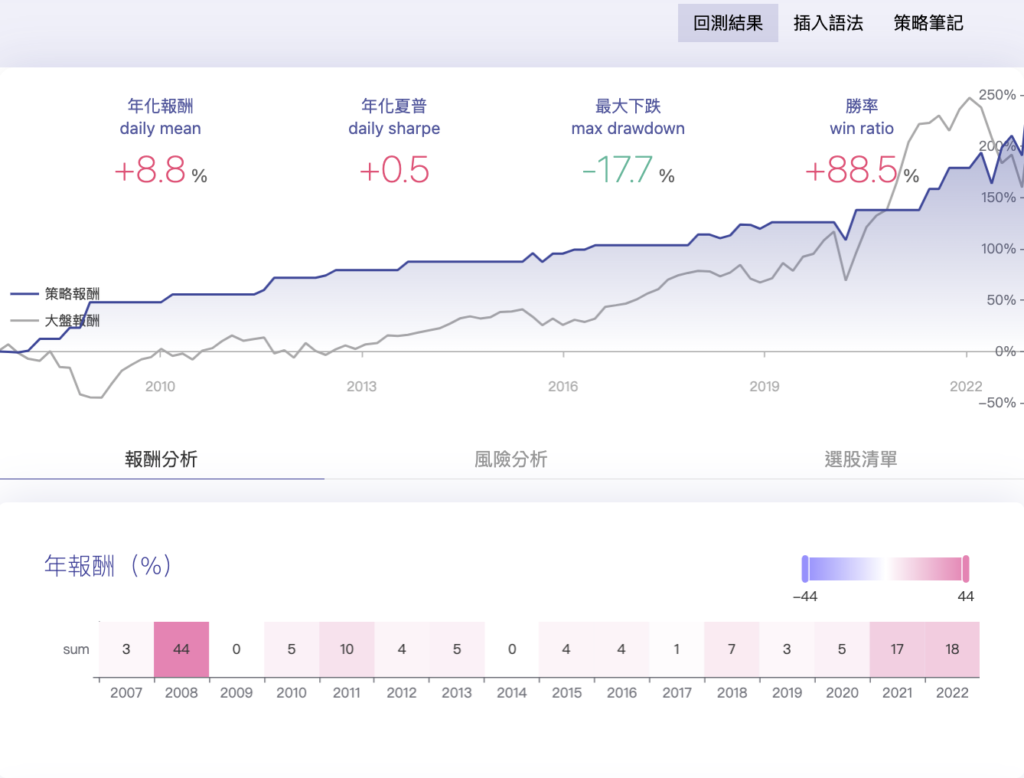
Task: Click the 44 maximum label under color scale
Action: point(966,596)
